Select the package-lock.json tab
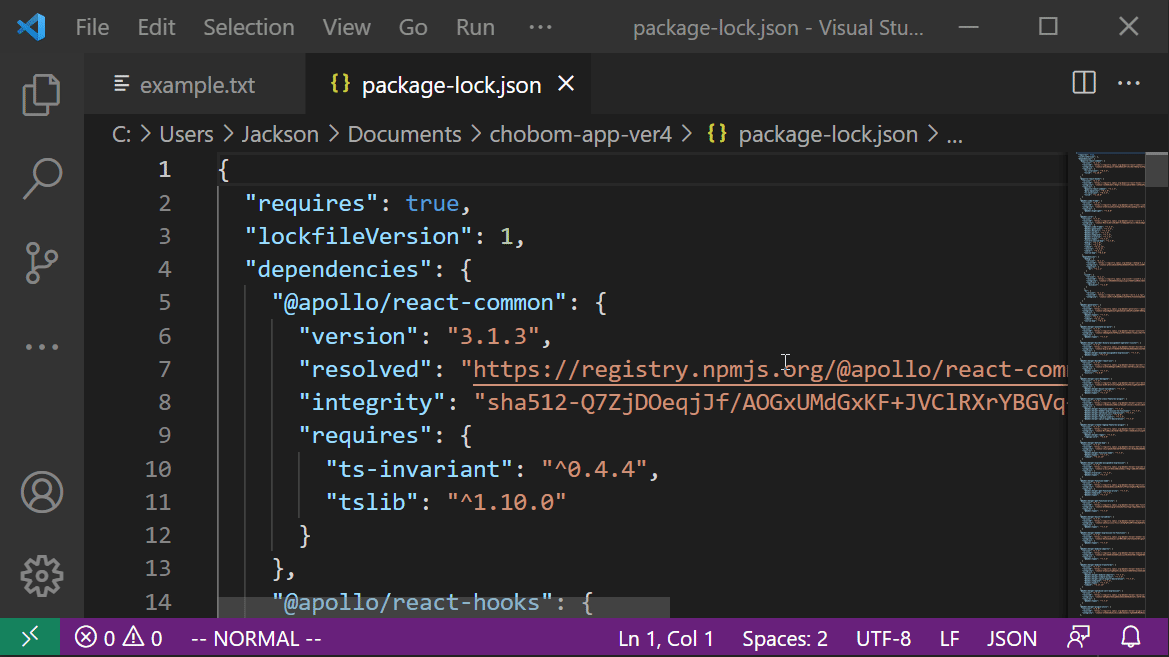Viewport: 1169px width, 657px height. tap(448, 84)
